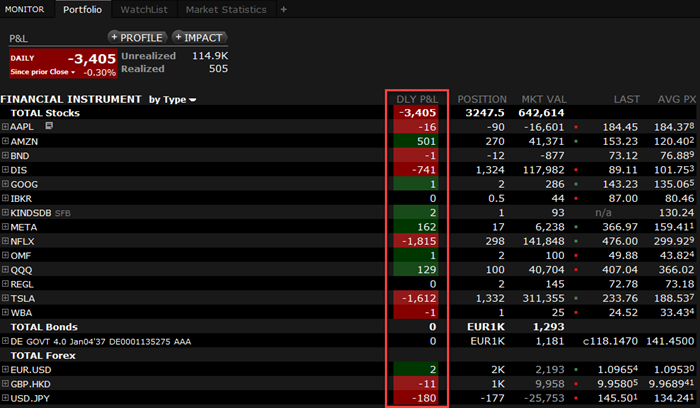Expand the QQQ row plus icon
The width and height of the screenshot is (700, 408).
click(x=5, y=270)
